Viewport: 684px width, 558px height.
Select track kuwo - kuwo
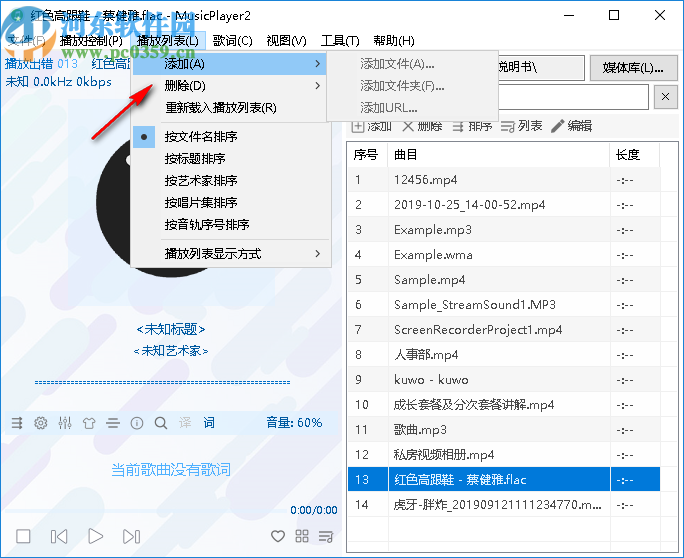(x=504, y=380)
